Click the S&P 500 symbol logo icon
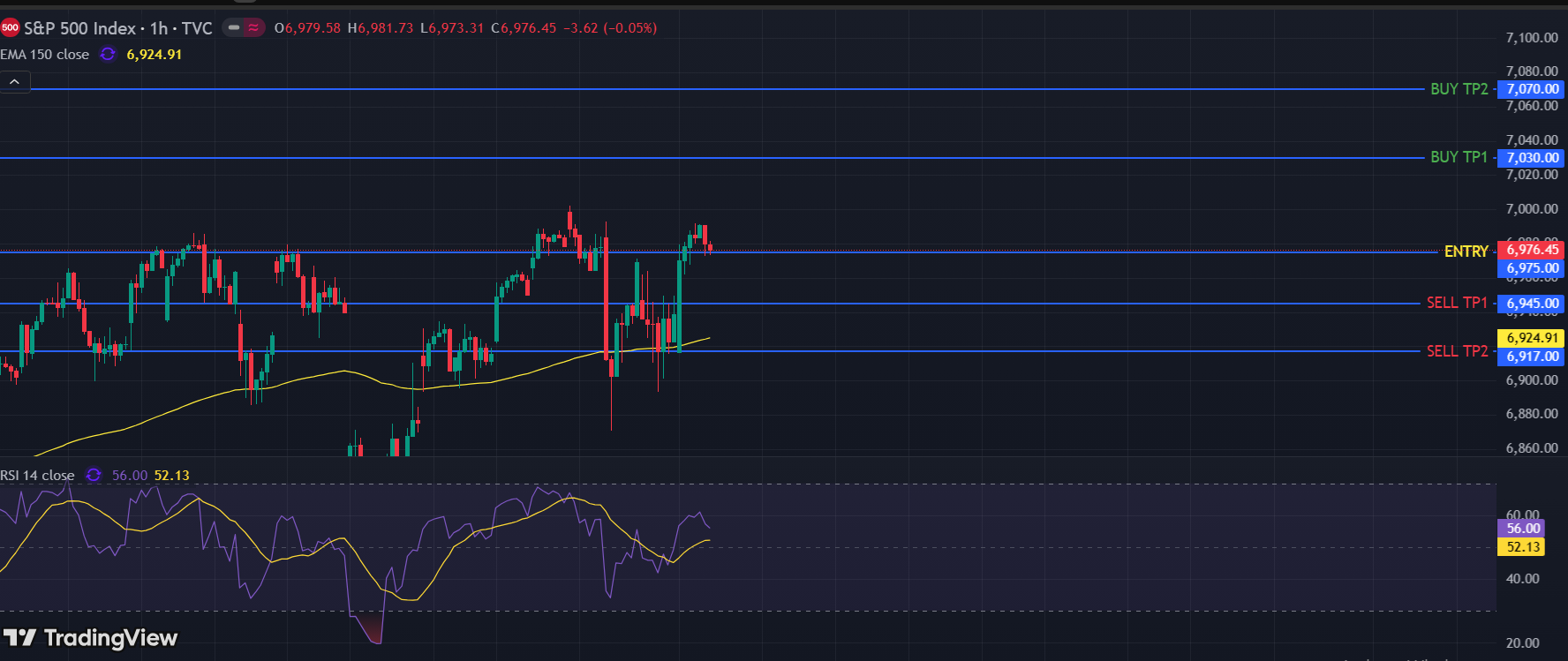The image size is (1568, 661). 10,28
